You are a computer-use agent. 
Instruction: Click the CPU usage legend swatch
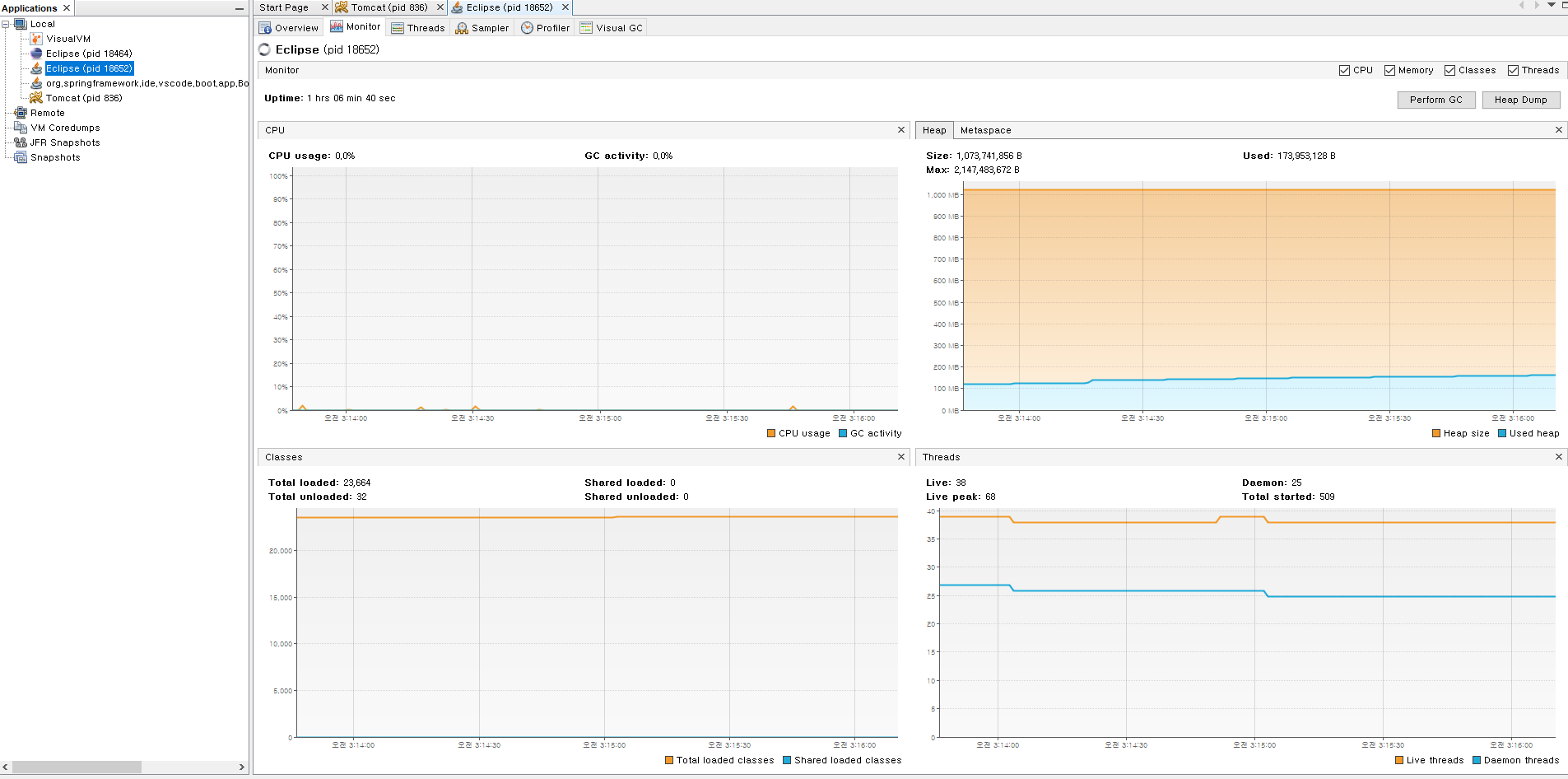771,433
